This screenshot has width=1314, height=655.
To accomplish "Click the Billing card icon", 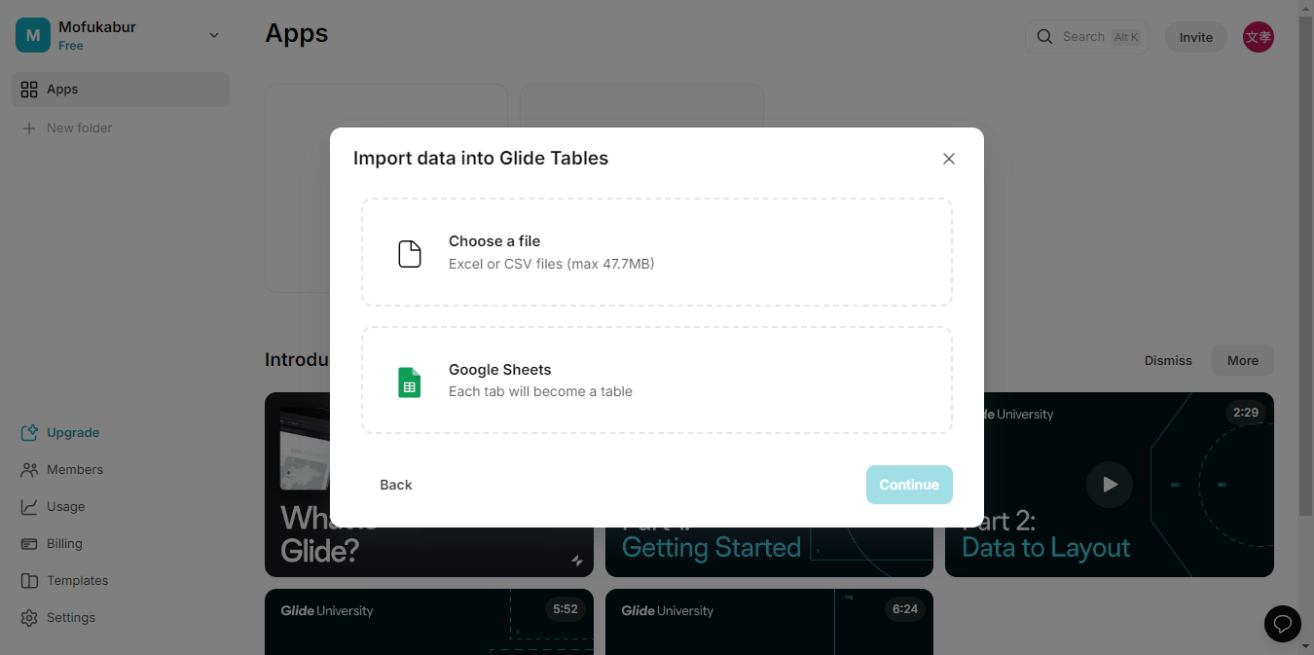I will click(29, 544).
